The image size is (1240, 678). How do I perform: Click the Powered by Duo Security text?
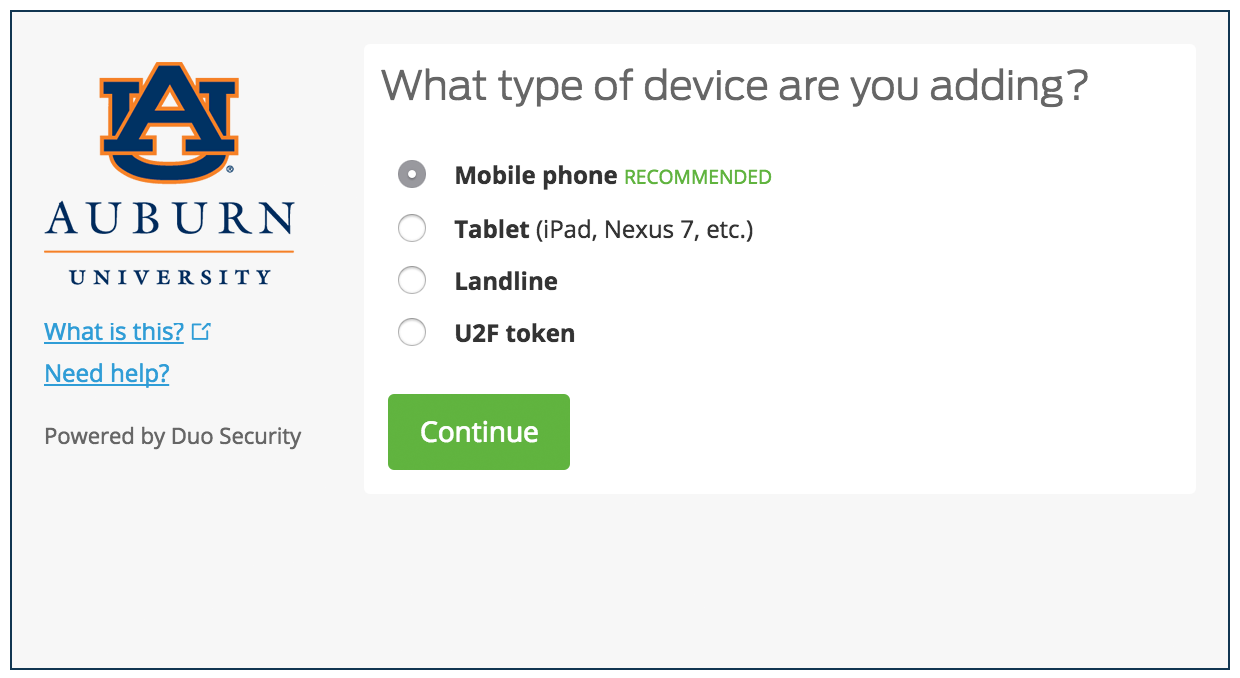(x=172, y=436)
